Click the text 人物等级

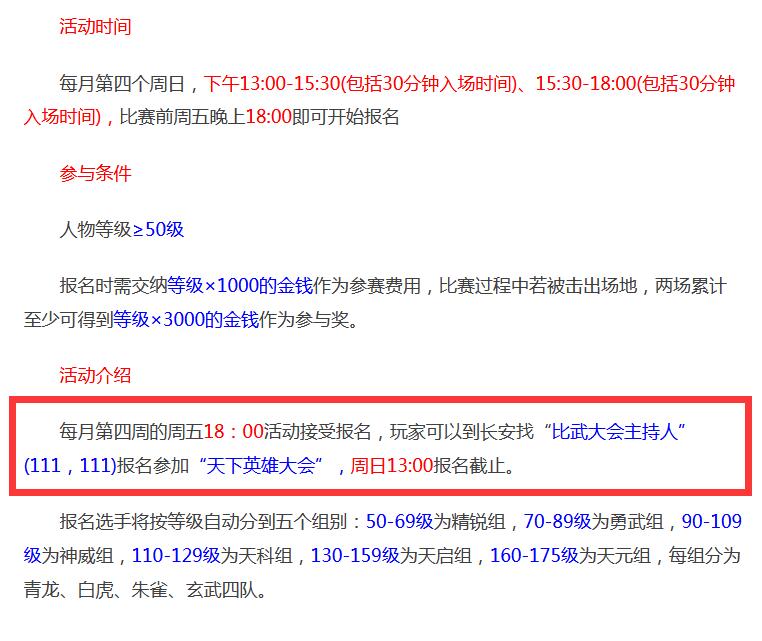click(x=95, y=229)
